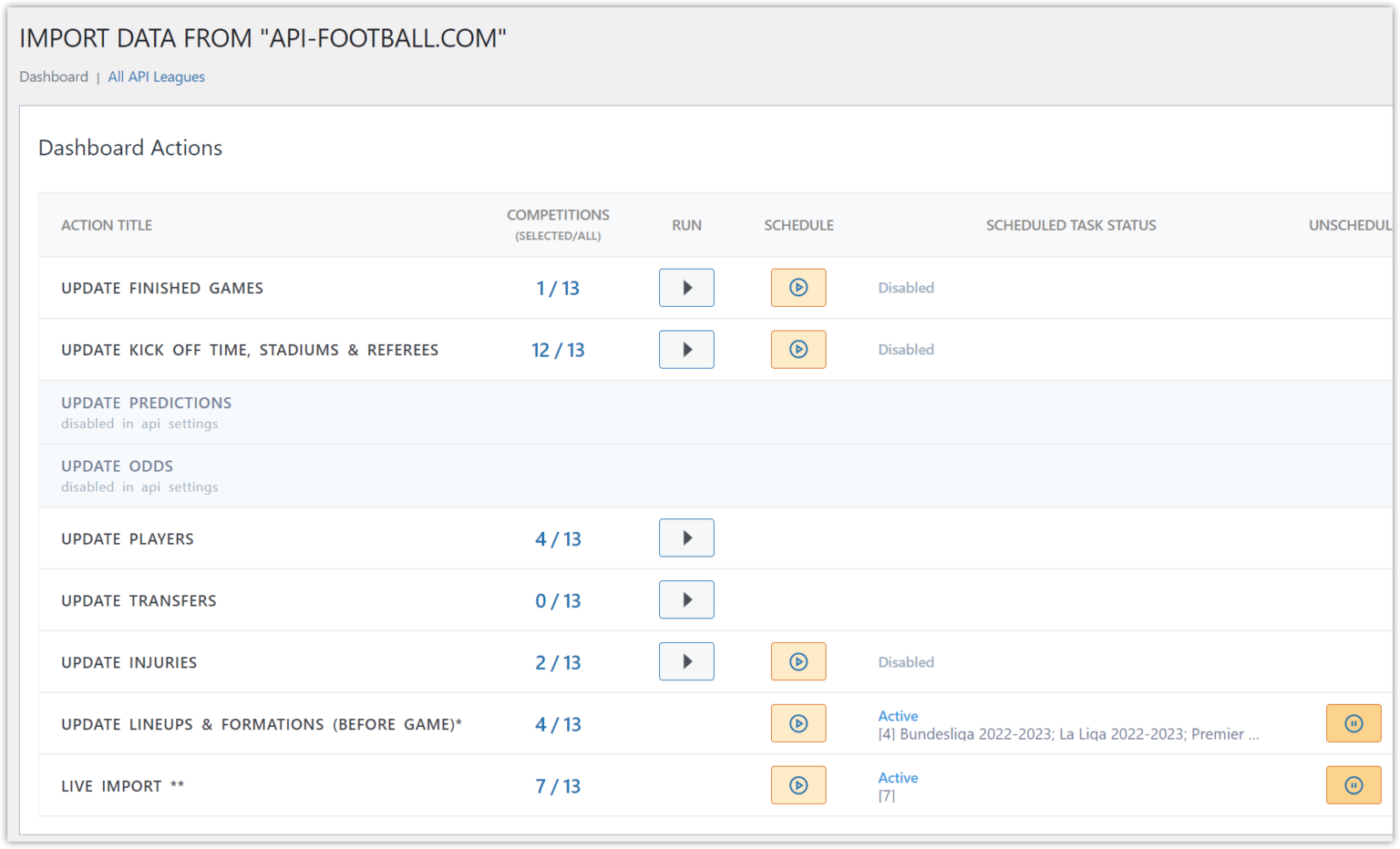Viewport: 1400px width, 849px height.
Task: View the 12 selected Kick Off Time competitions
Action: pos(558,349)
